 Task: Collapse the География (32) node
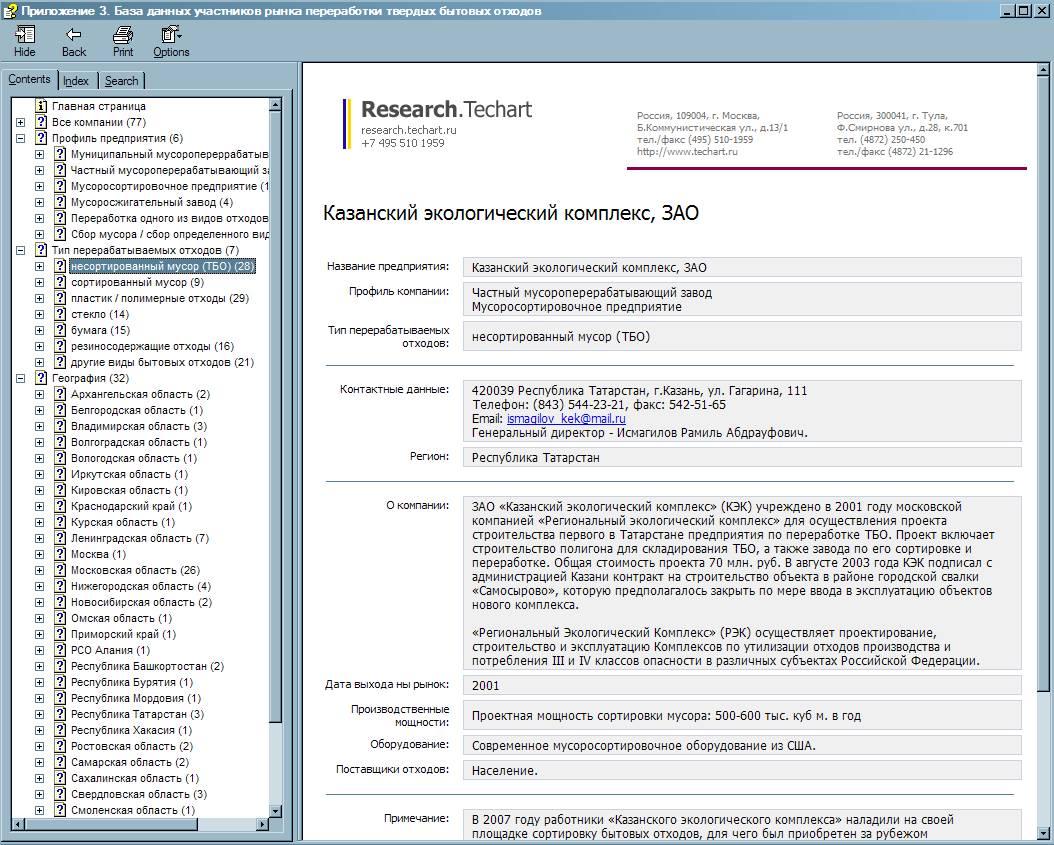tap(21, 378)
